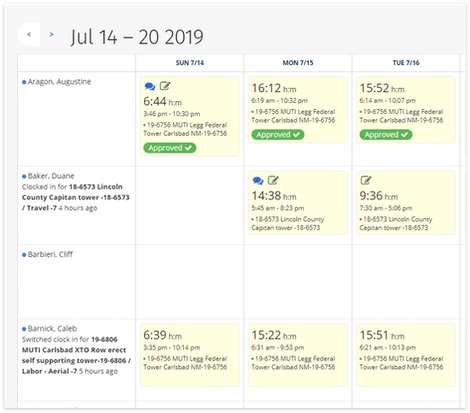The height and width of the screenshot is (413, 470).
Task: Click edit icon on Baker's Monday 14:38 entry
Action: (273, 180)
